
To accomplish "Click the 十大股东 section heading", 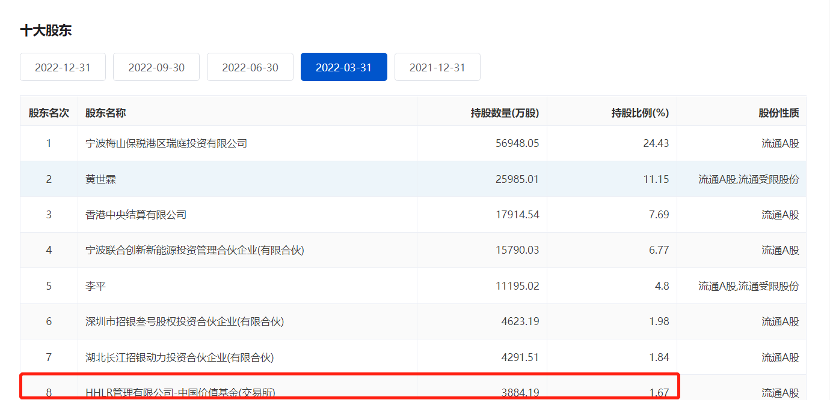I will 46,31.
